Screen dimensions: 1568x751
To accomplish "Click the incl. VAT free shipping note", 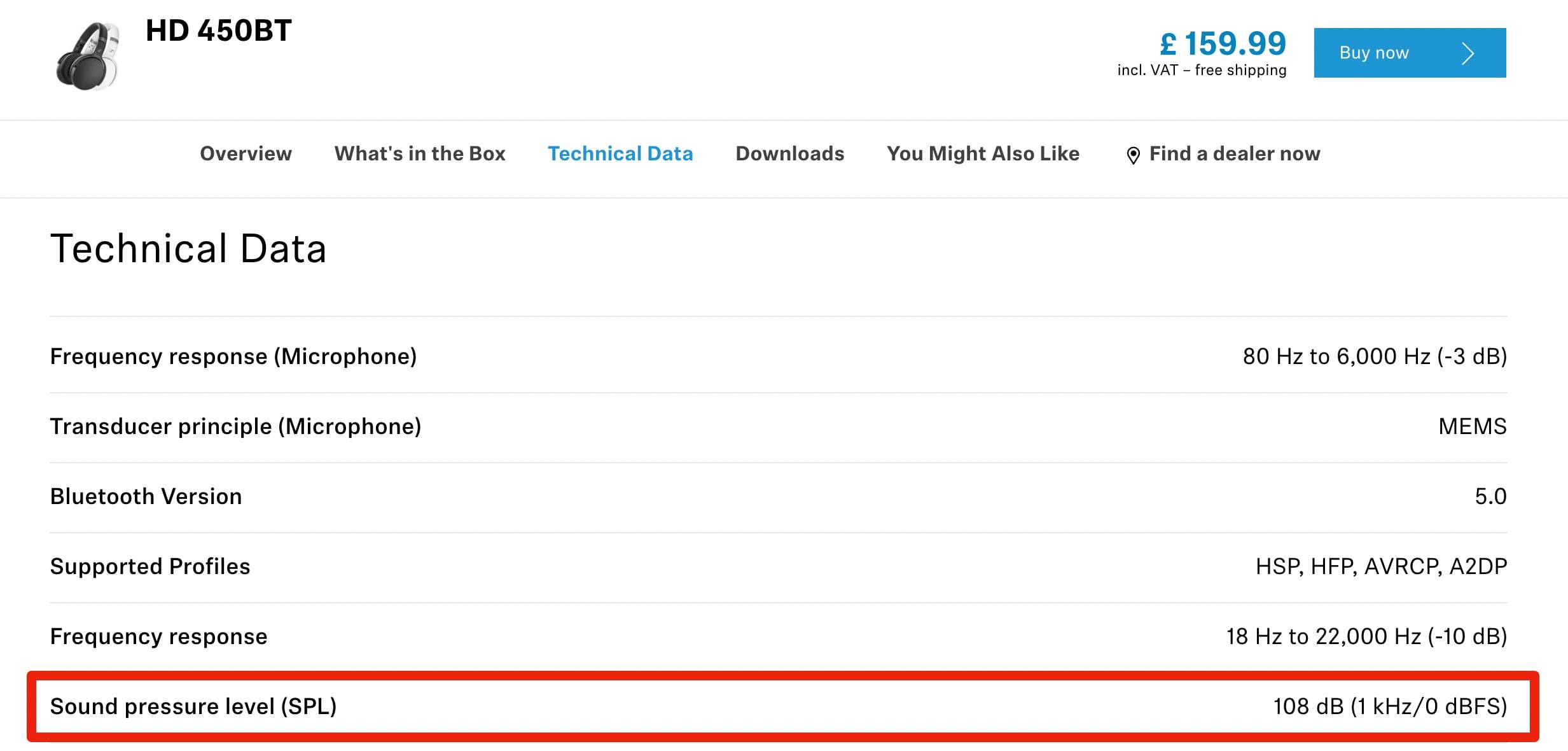I will point(1202,70).
